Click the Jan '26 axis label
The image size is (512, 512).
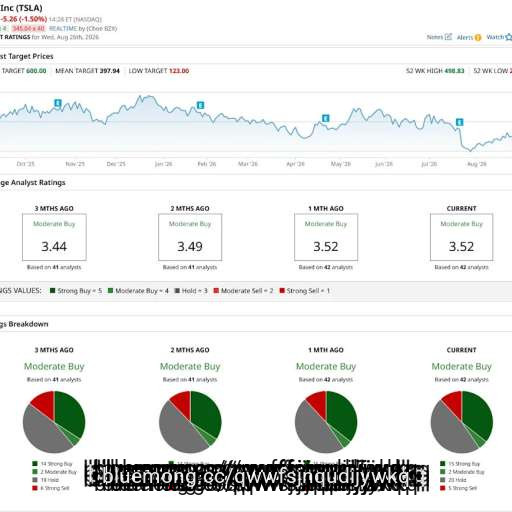[163, 164]
